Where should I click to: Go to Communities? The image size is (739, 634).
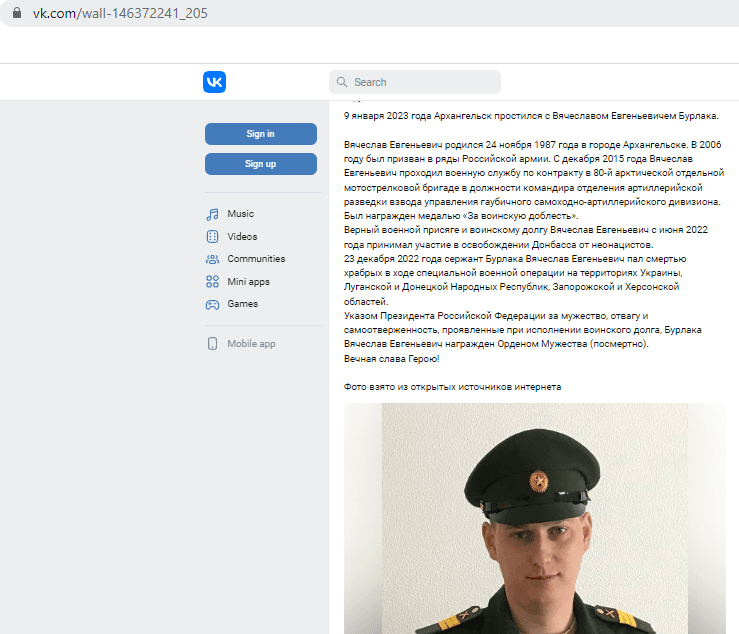coord(256,259)
